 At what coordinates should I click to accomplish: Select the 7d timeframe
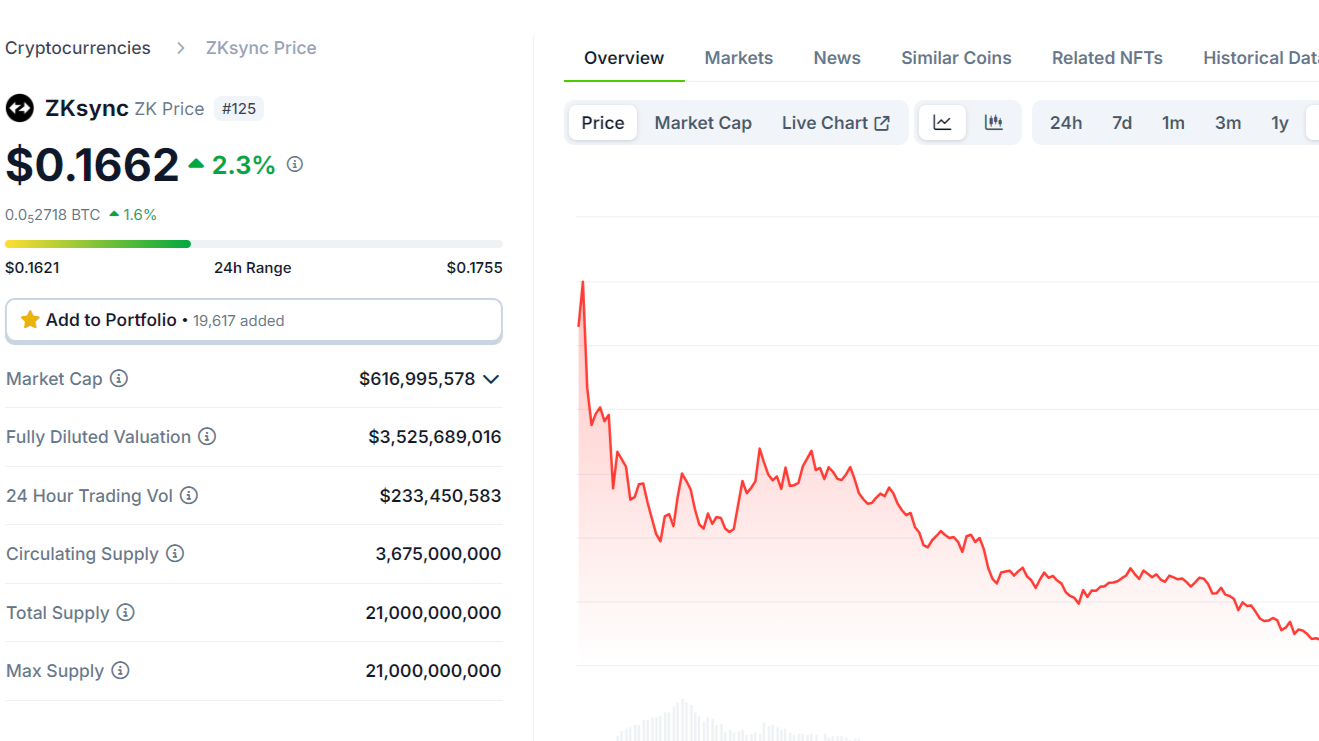tap(1121, 122)
